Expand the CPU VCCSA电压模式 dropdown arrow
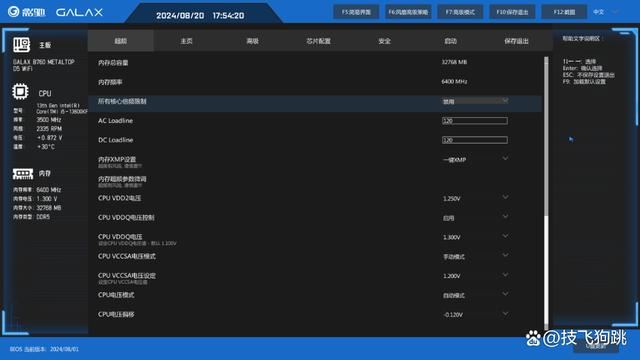640x360 pixels. [x=505, y=255]
